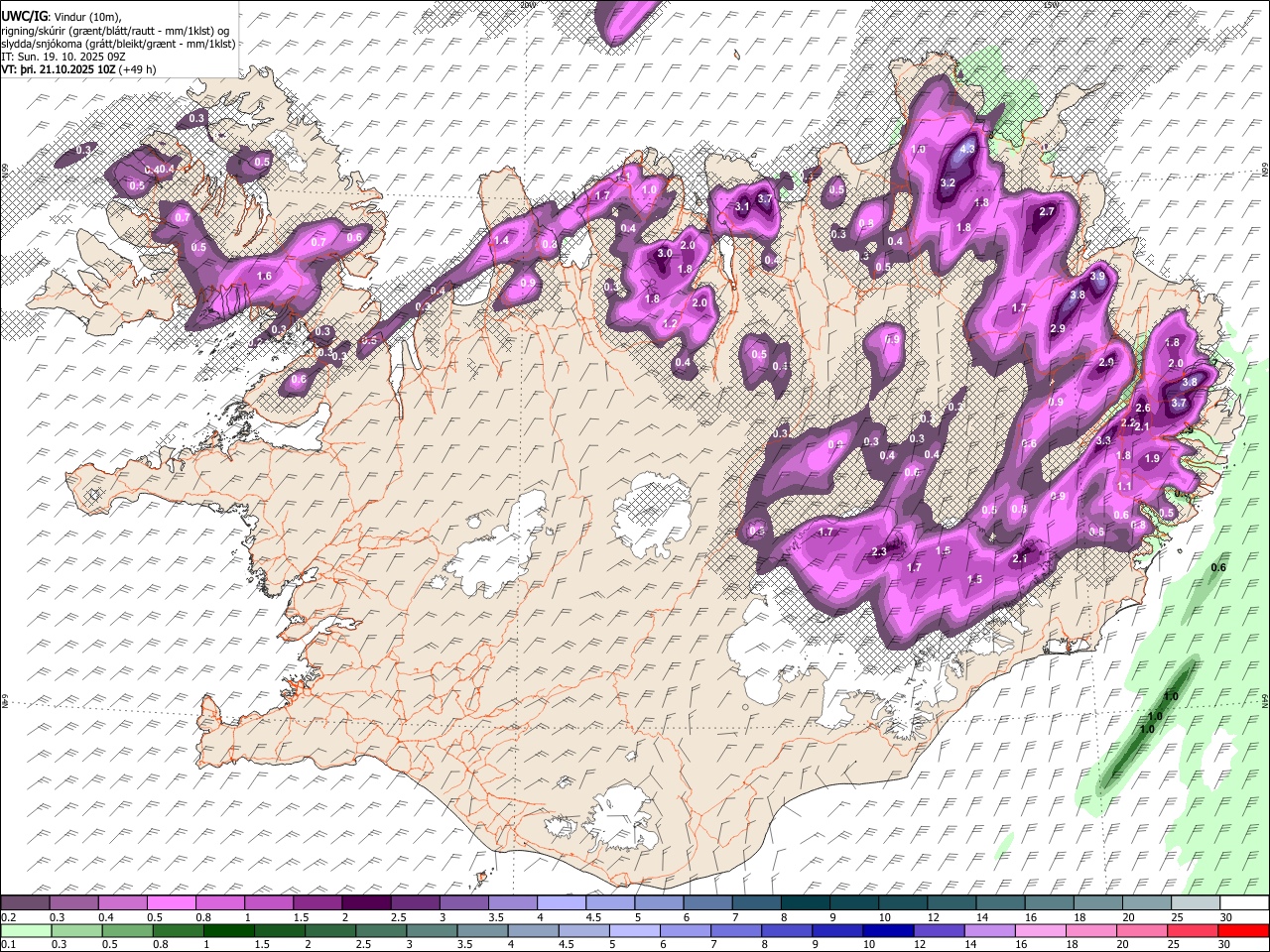
Task: Click the 'VT: þri. 21.10.2025 10Z (+49 h)' line
Action: [x=78, y=69]
